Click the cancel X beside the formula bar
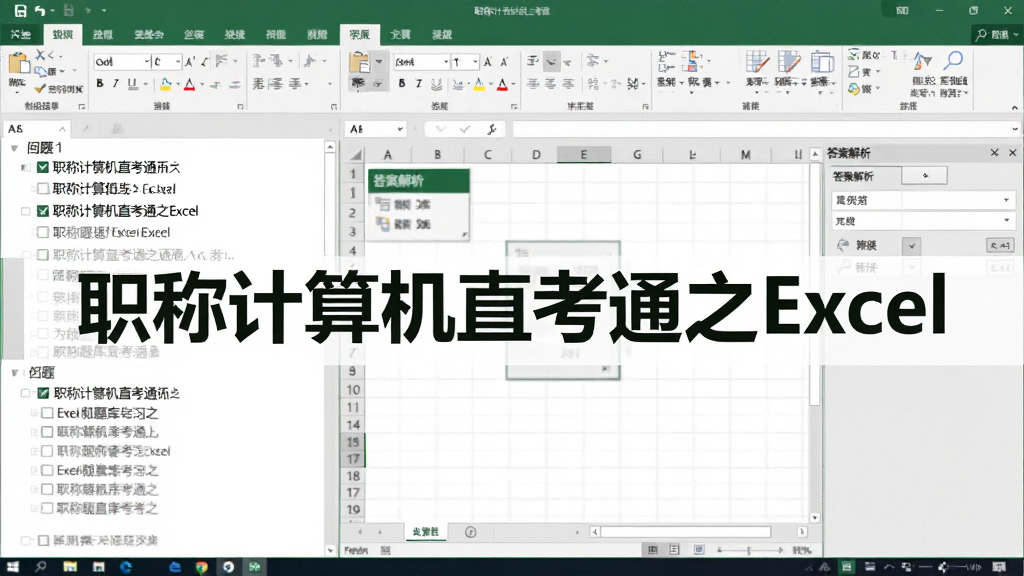Screen dimensions: 1024x576 440,129
